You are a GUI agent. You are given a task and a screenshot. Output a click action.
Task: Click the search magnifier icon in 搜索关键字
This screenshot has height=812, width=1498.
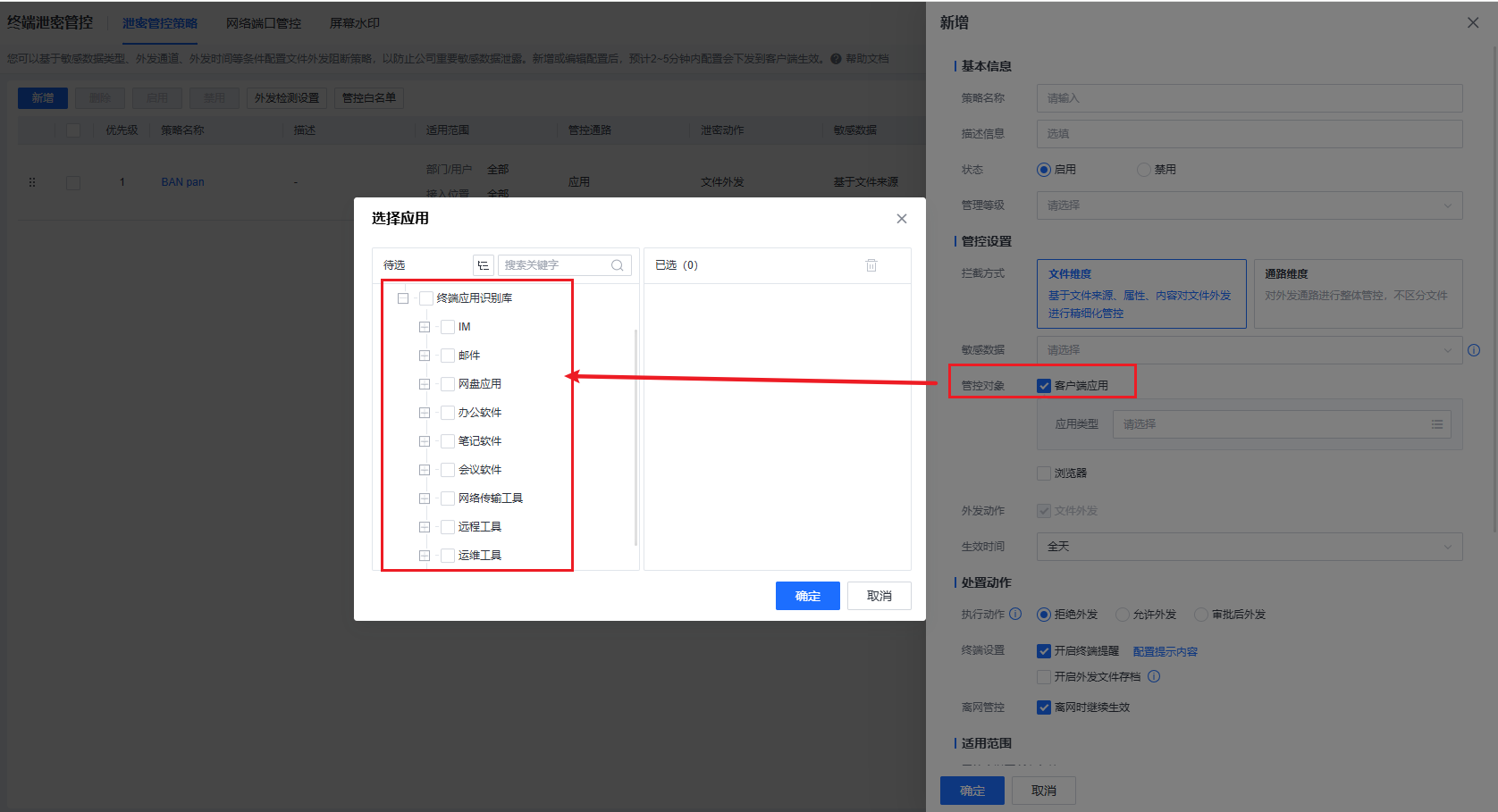coord(617,265)
